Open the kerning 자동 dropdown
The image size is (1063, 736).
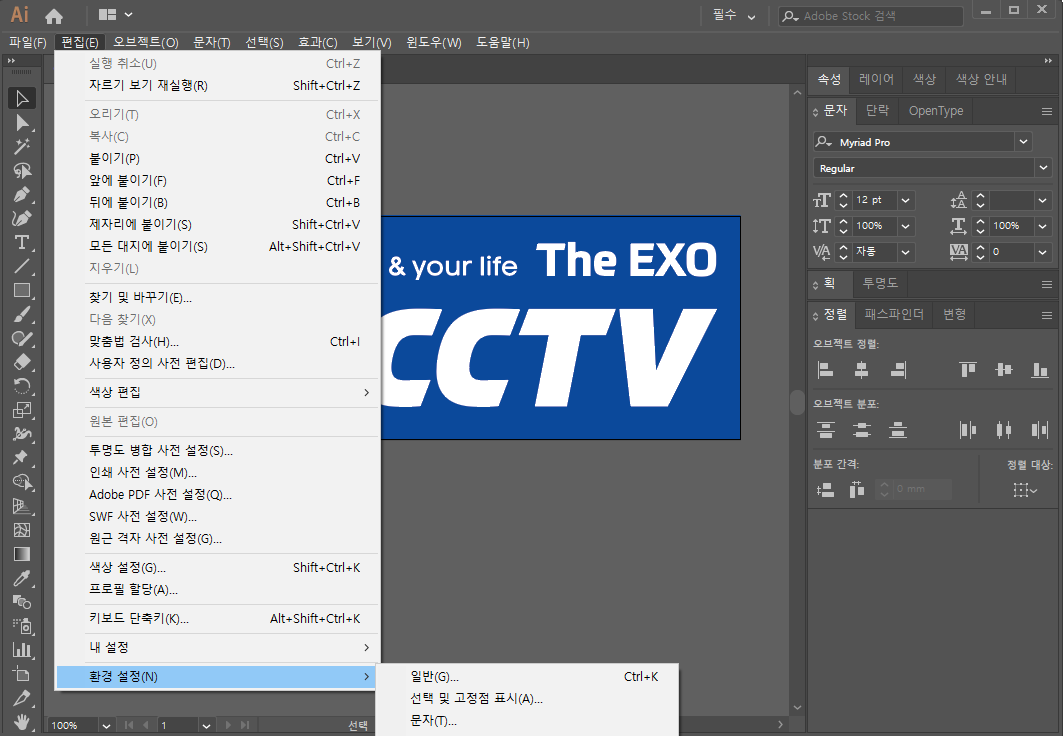coord(905,252)
